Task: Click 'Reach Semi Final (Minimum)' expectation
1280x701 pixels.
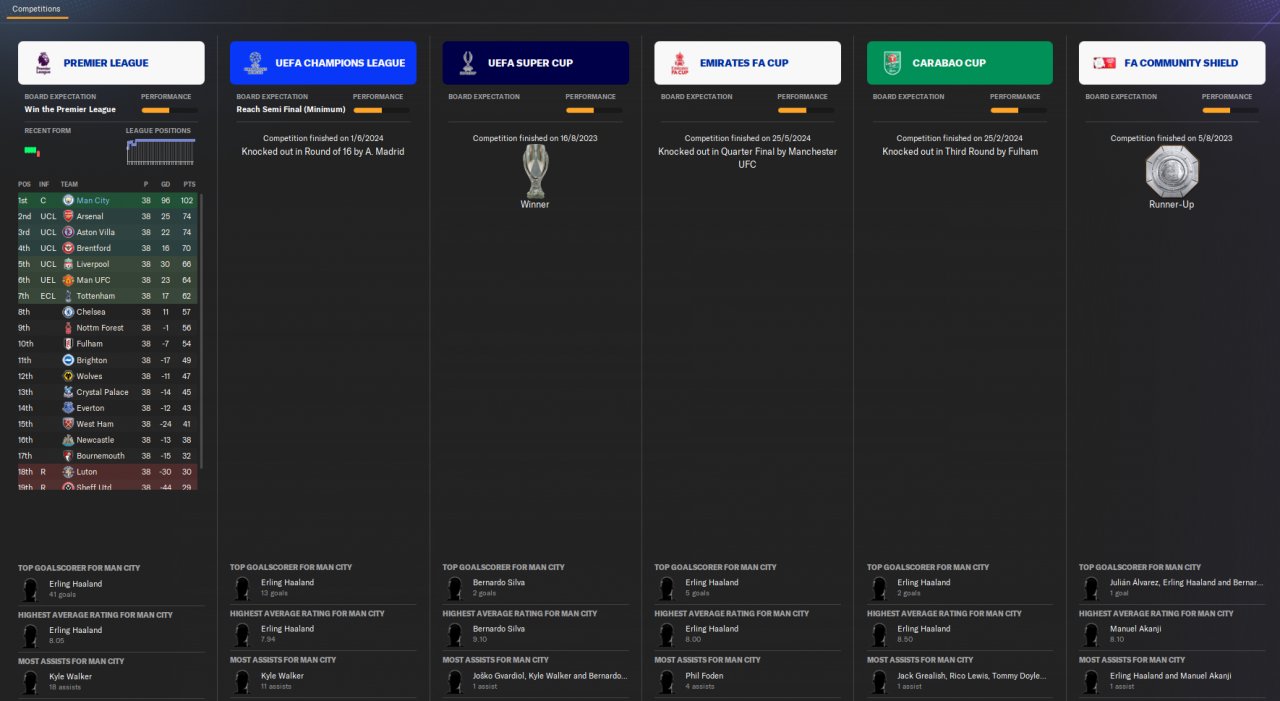Action: 291,110
